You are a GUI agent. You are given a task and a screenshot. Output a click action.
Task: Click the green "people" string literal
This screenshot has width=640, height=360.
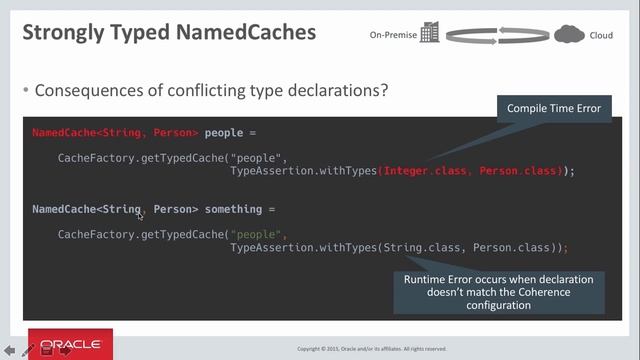pos(256,235)
